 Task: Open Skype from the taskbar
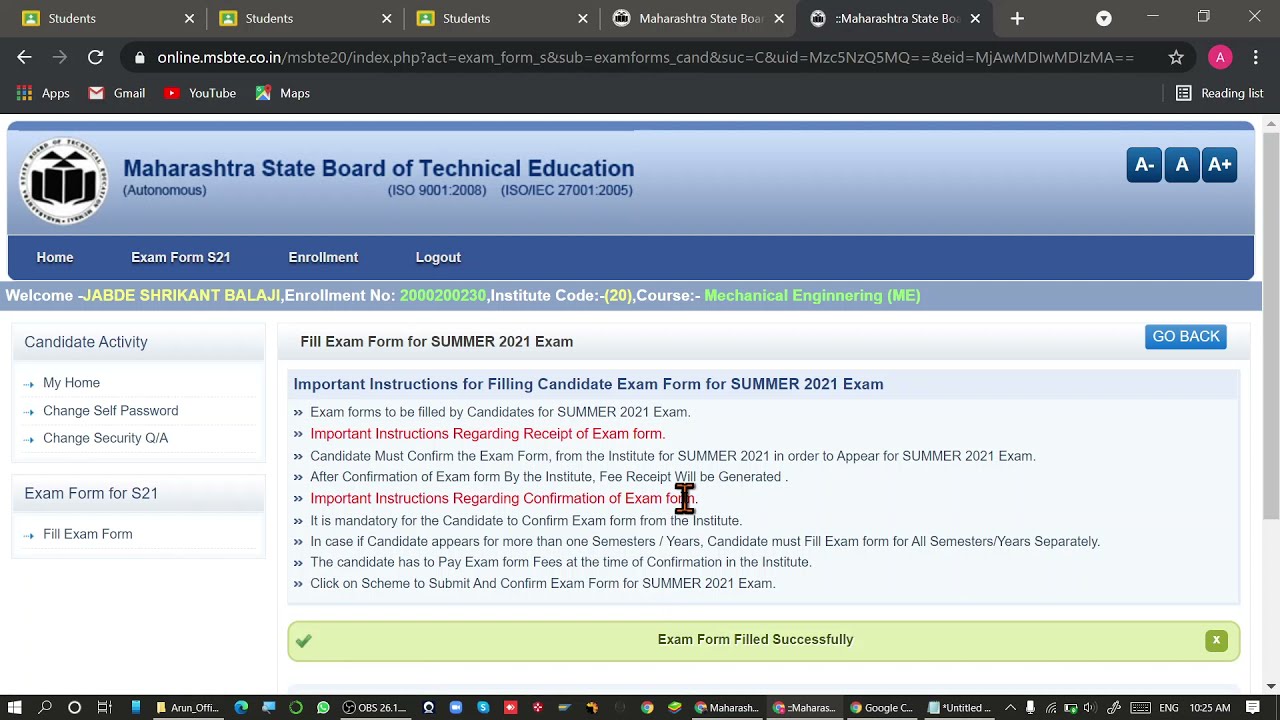coord(483,707)
